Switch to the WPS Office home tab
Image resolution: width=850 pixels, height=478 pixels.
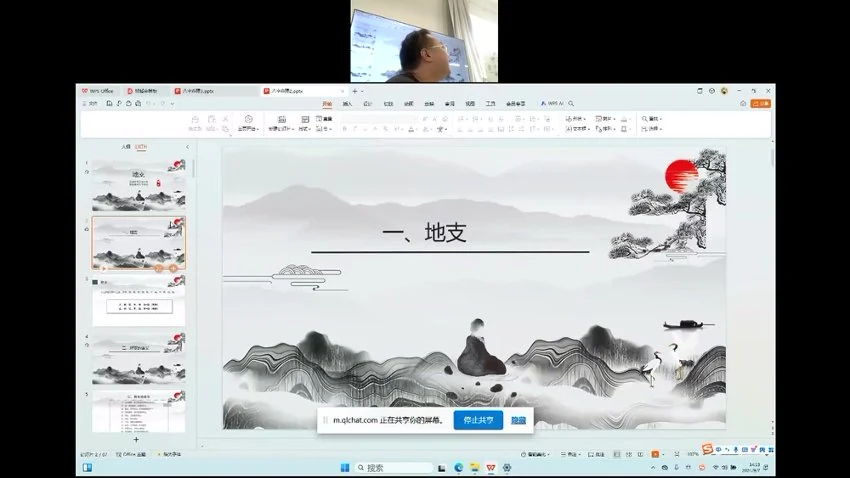[98, 91]
